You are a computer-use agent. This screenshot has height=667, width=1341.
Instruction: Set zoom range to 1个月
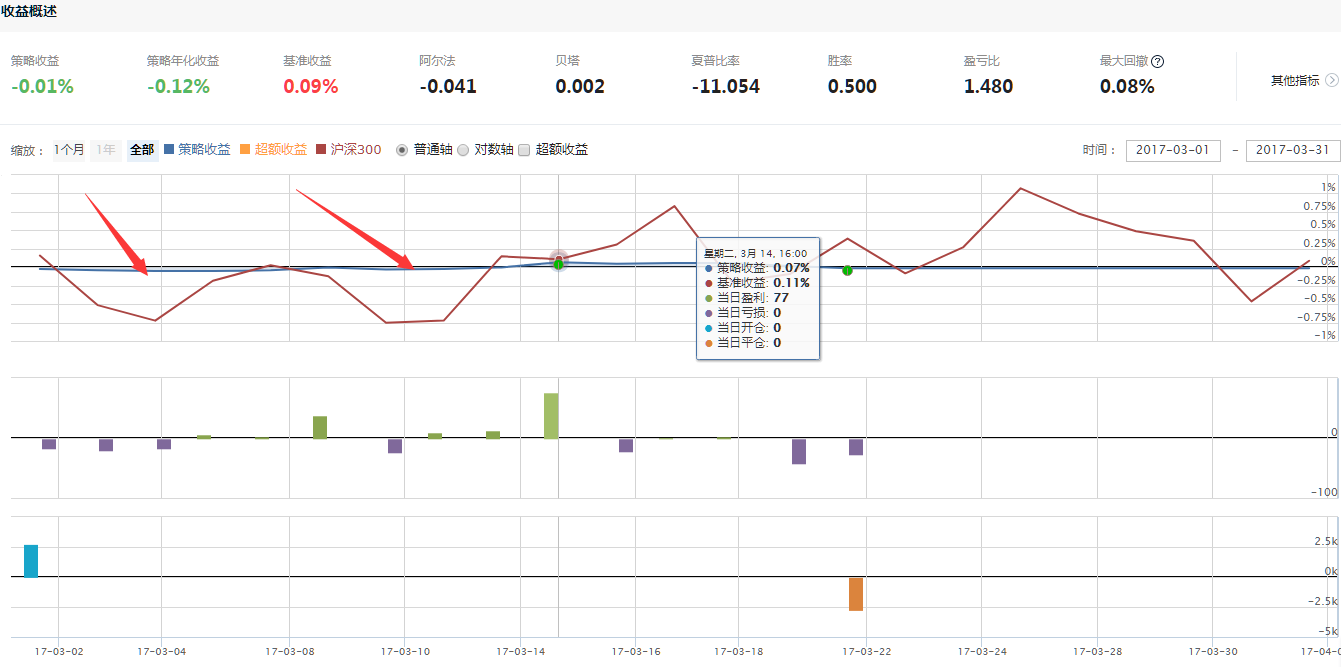69,150
